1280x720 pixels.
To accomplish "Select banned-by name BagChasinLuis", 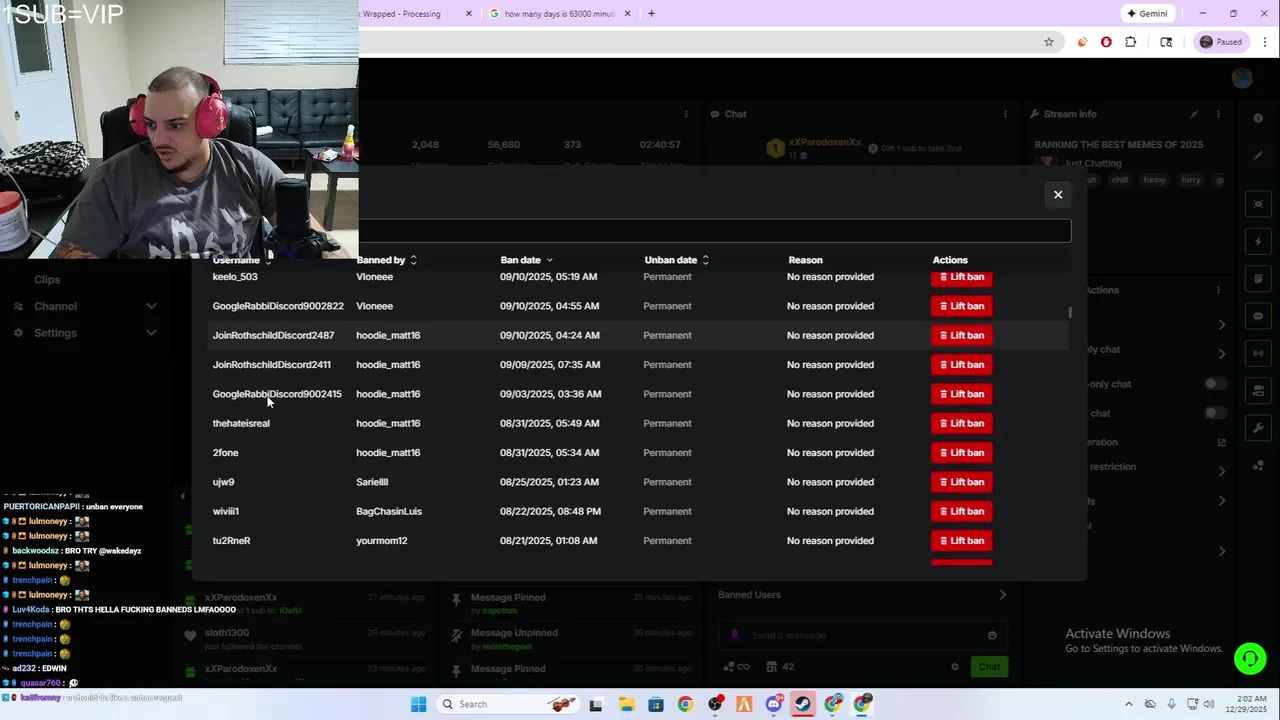I will [389, 511].
